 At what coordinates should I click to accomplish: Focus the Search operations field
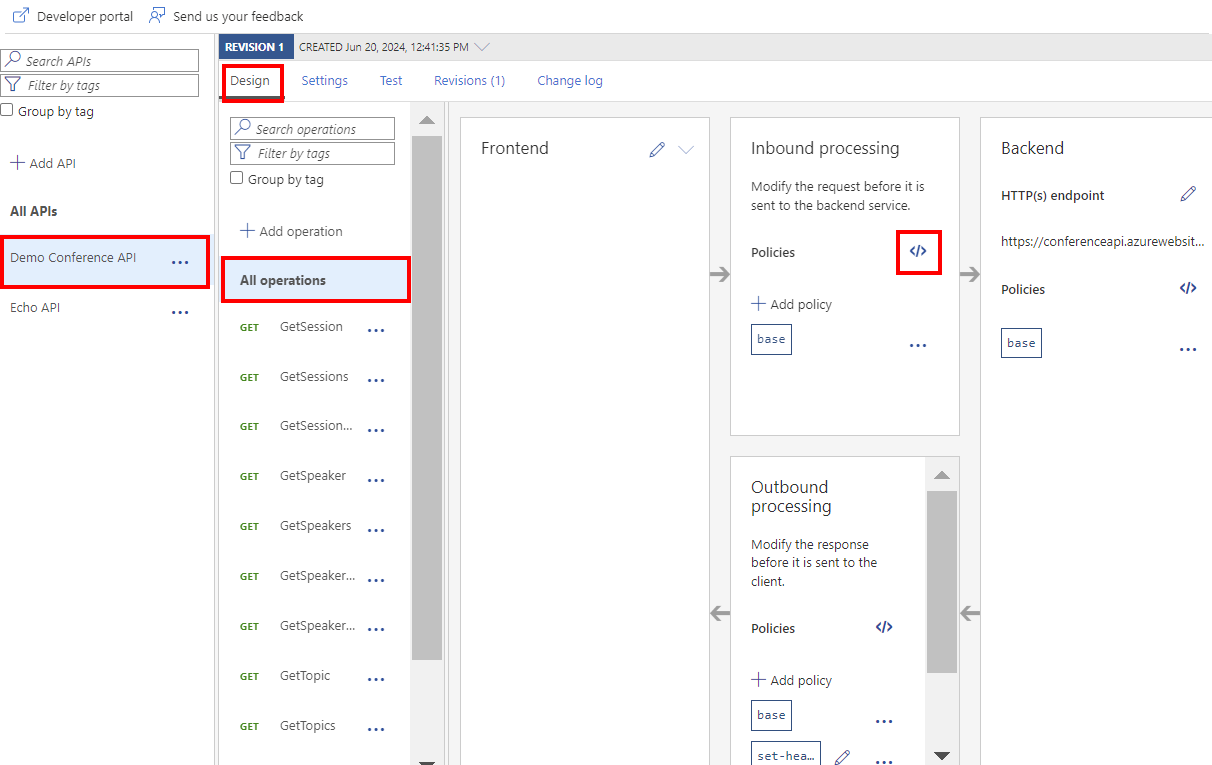[313, 129]
